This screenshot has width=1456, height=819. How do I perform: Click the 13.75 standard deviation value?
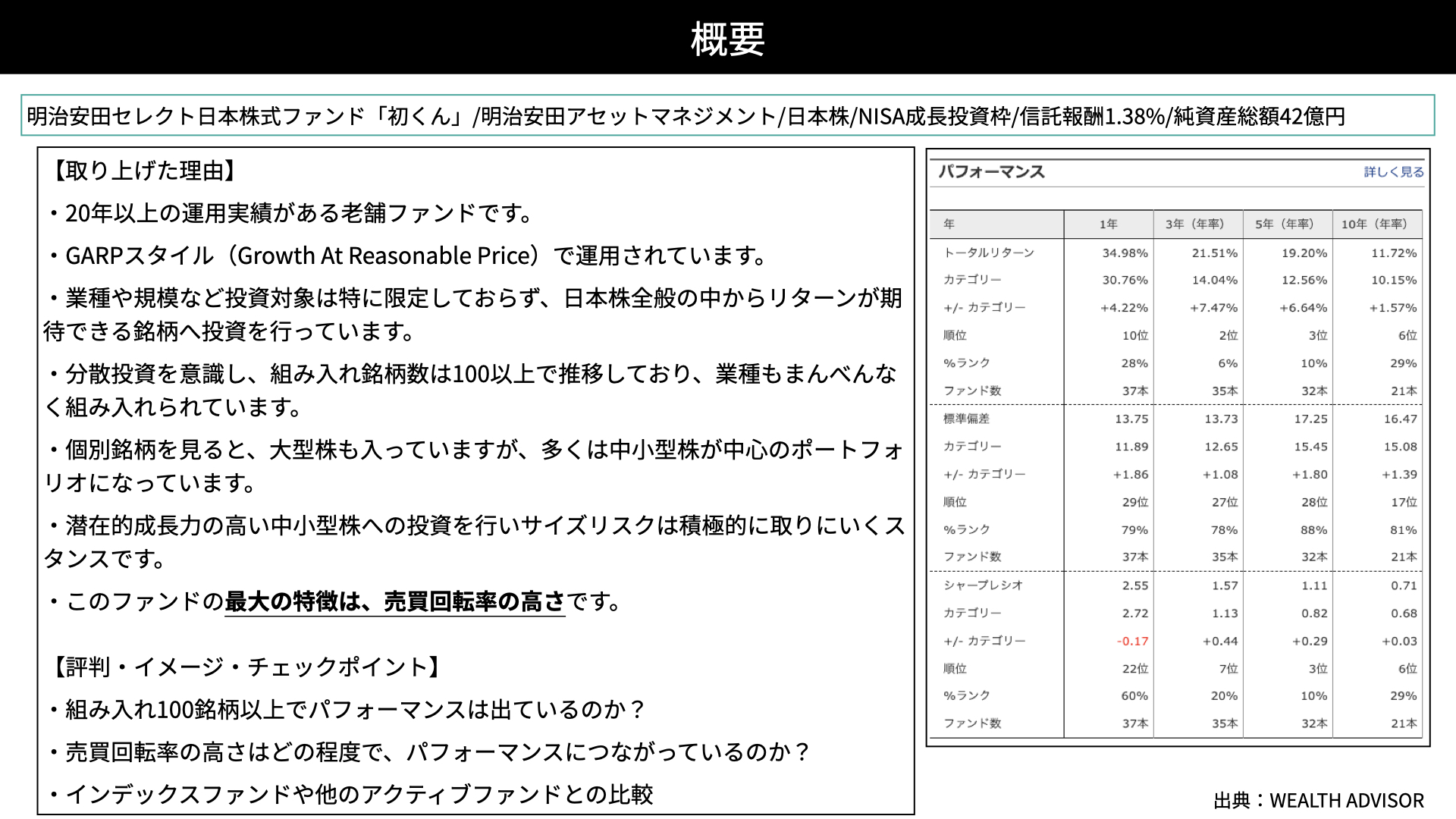[x=1131, y=419]
